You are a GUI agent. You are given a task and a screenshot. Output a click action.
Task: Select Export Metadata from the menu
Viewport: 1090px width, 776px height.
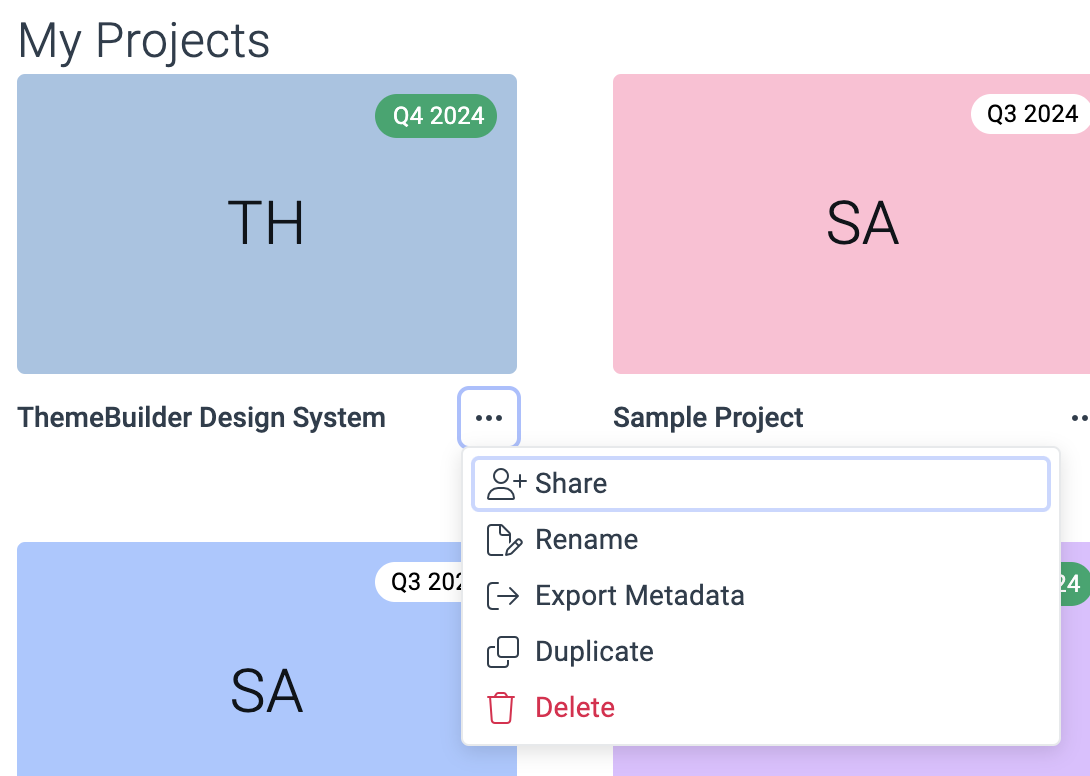(640, 595)
